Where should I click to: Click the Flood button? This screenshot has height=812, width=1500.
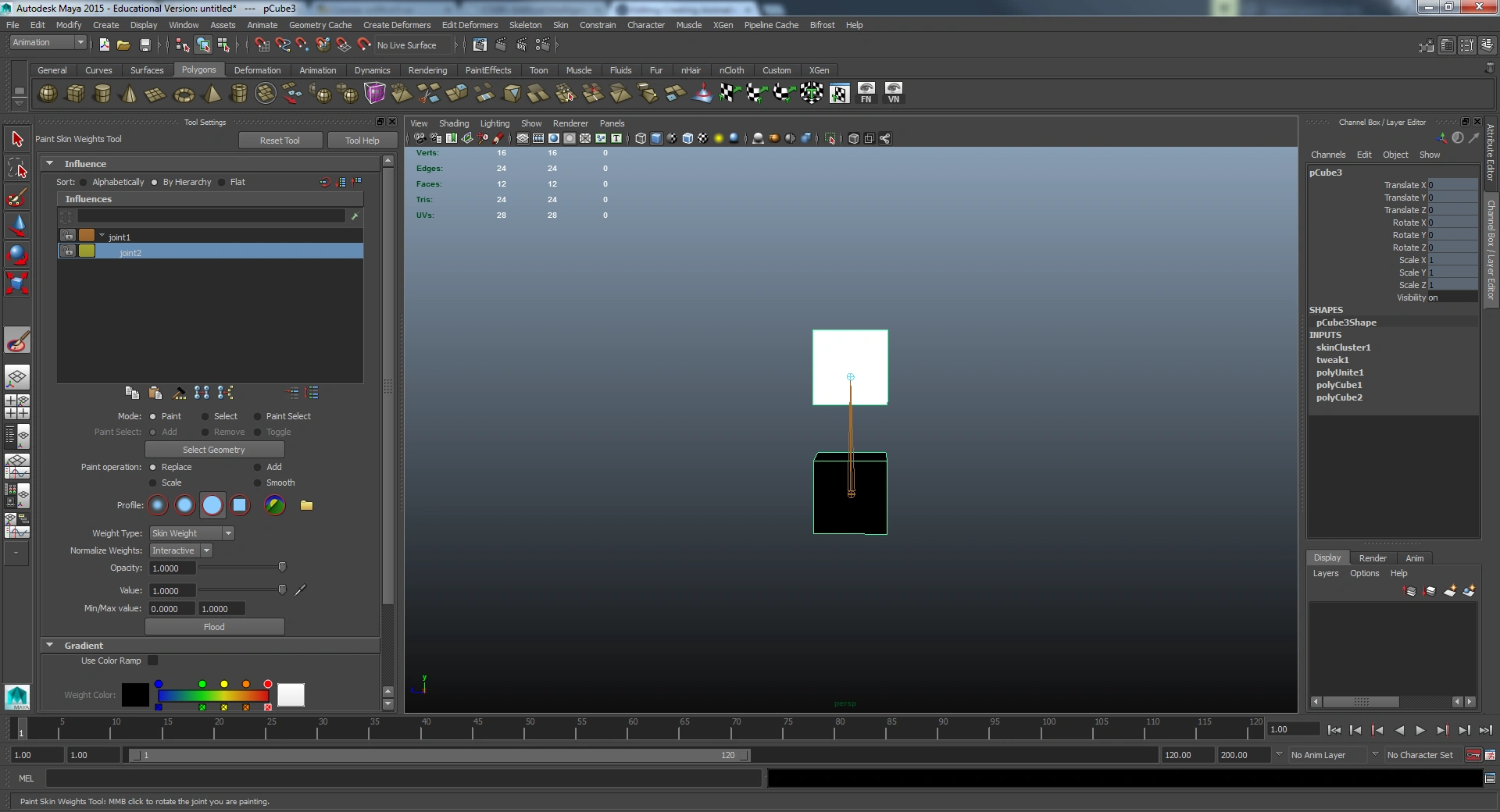pyautogui.click(x=214, y=627)
